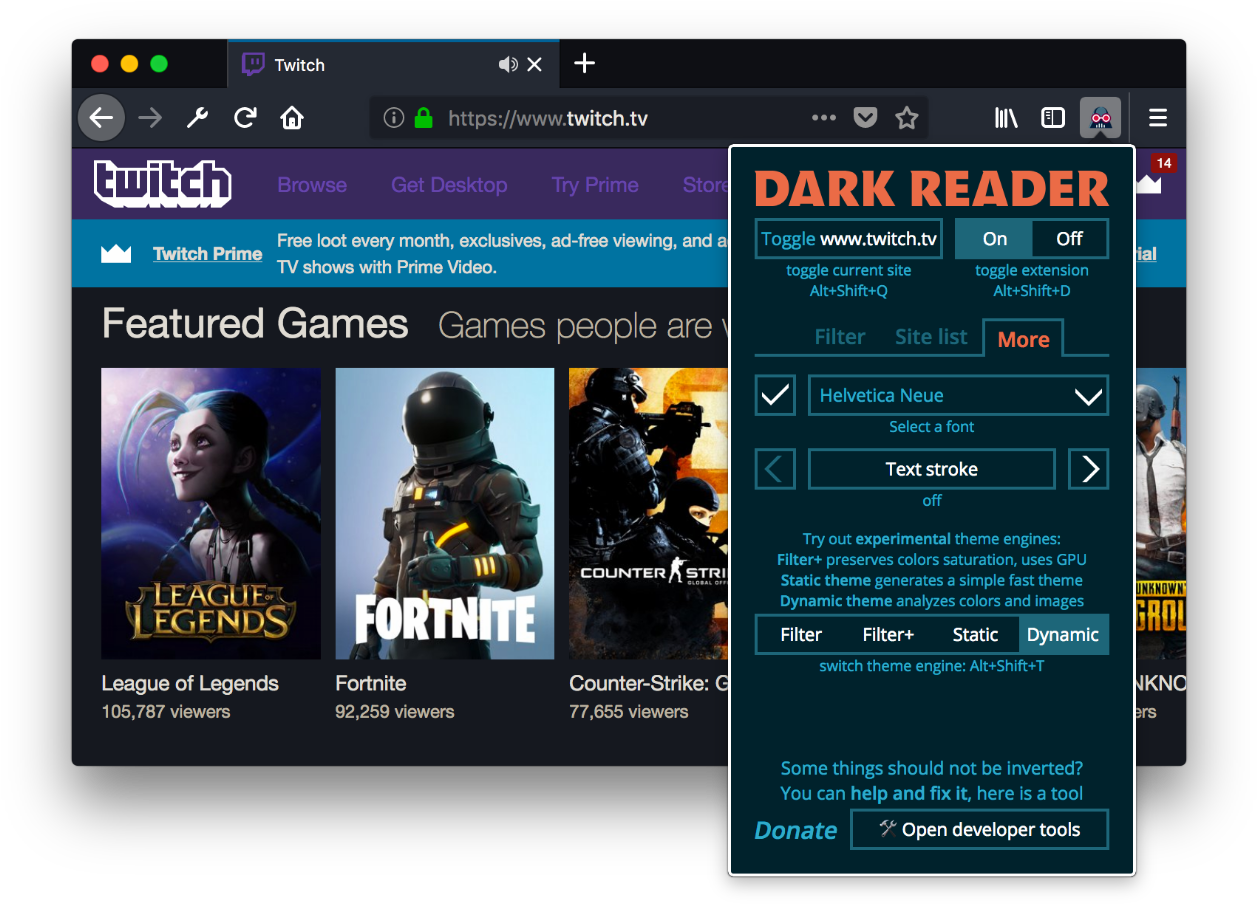This screenshot has width=1257, height=904.
Task: Click the Text stroke slider bar
Action: point(932,469)
